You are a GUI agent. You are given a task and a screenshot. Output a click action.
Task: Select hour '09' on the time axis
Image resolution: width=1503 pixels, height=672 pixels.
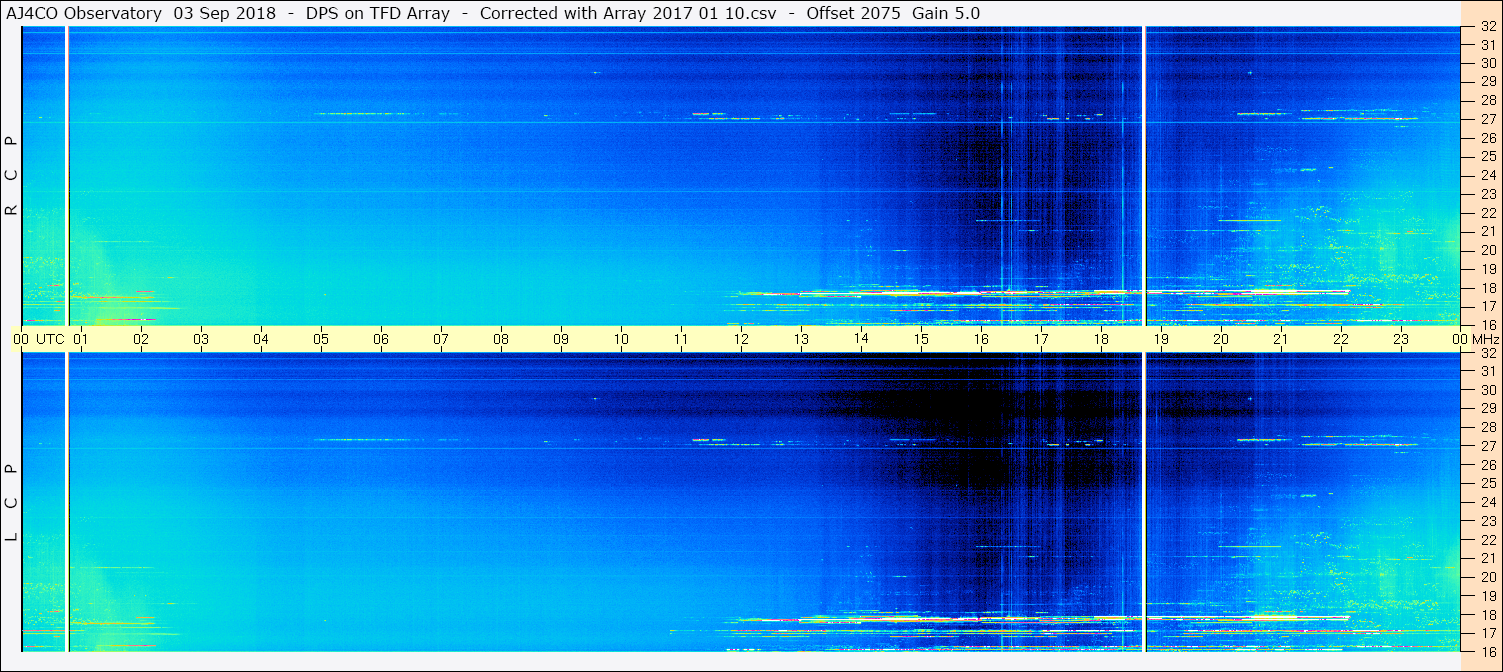561,339
